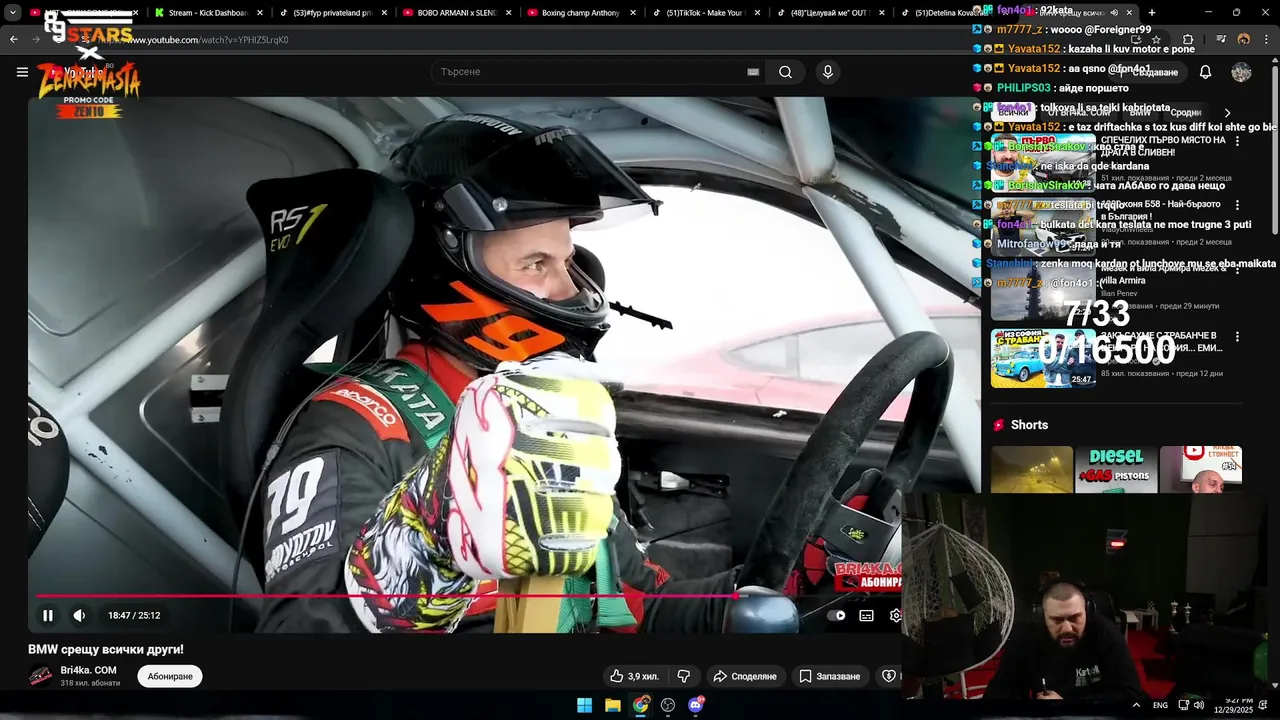Open taskbar volume speaker icon
1280x720 pixels.
1198,705
